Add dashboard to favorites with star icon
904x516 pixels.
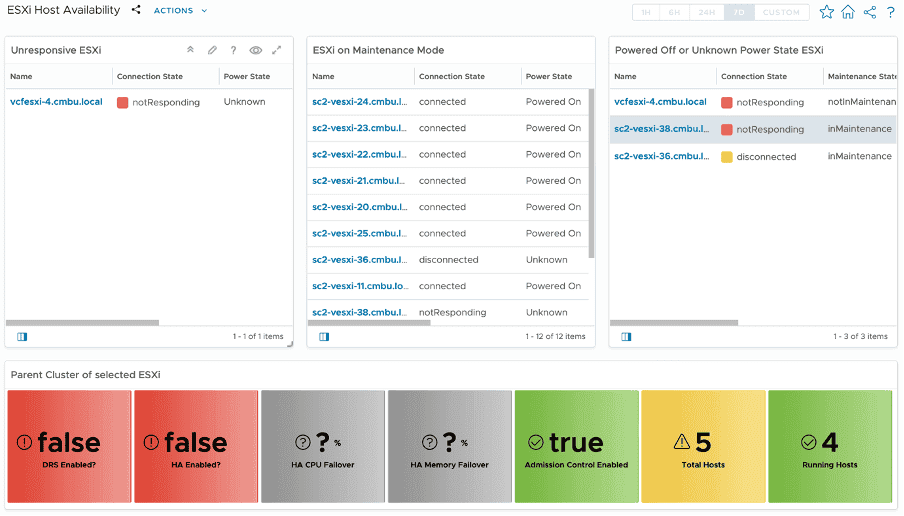tap(827, 12)
